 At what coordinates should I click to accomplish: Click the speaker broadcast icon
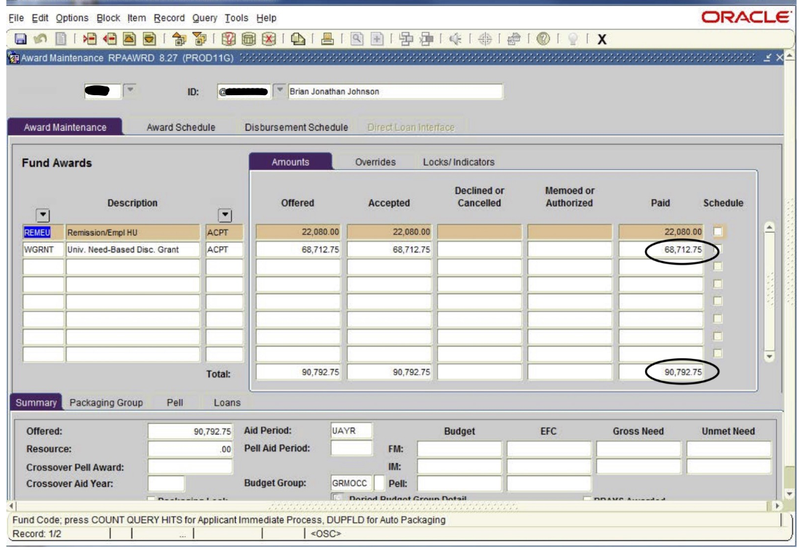(456, 39)
